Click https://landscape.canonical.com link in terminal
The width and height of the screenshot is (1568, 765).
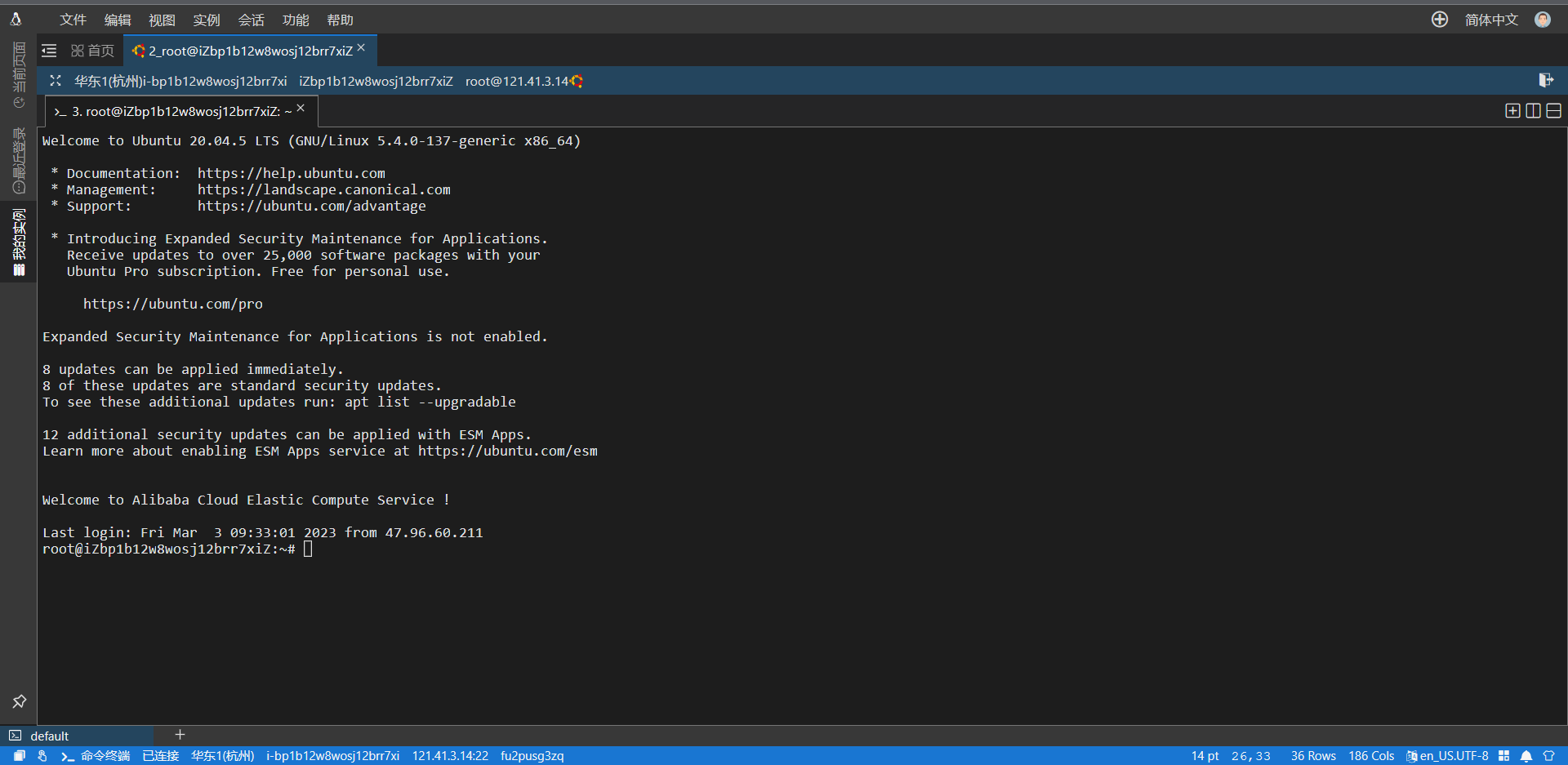pos(324,189)
